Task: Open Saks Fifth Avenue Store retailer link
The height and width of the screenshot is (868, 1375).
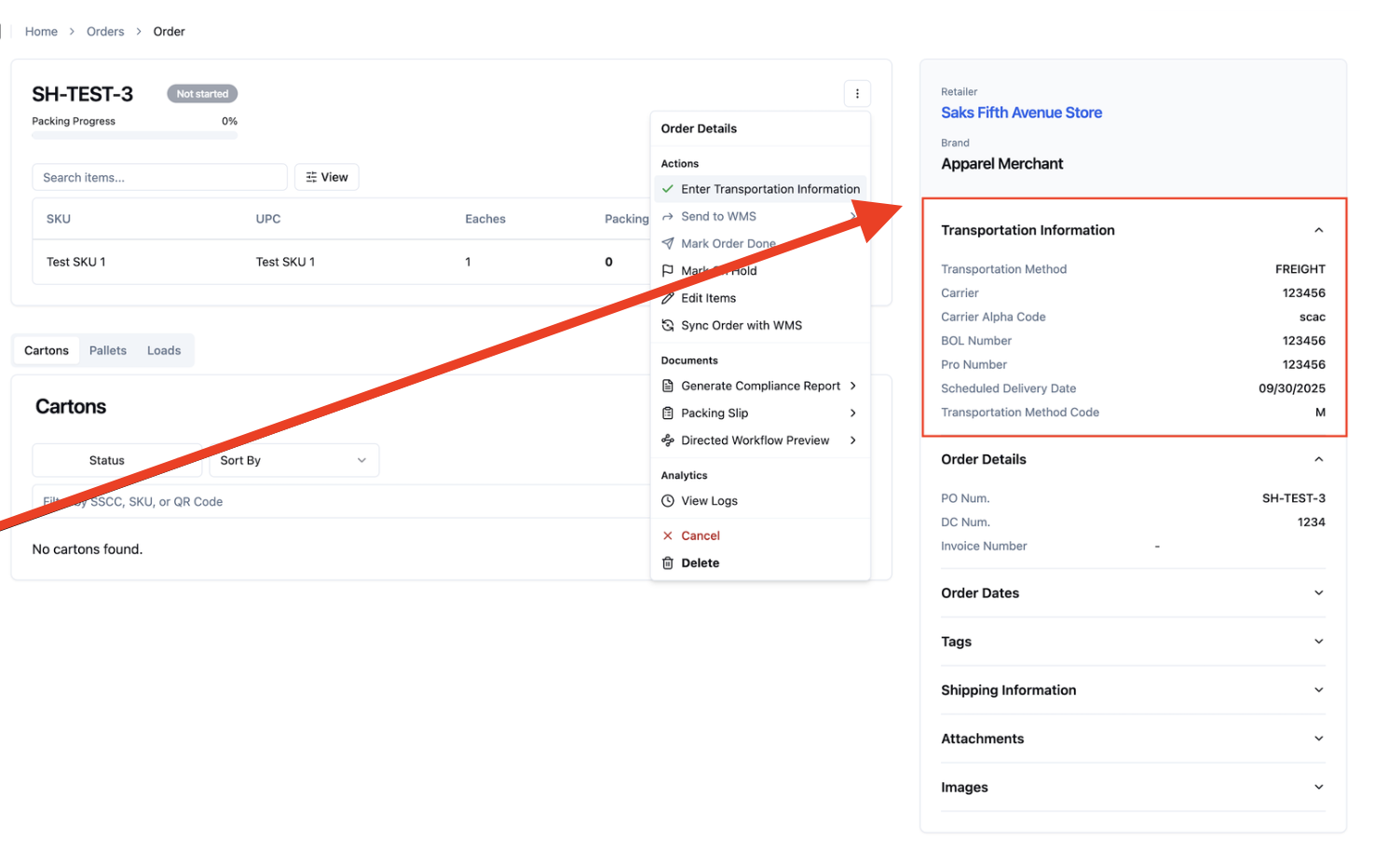Action: 1021,113
